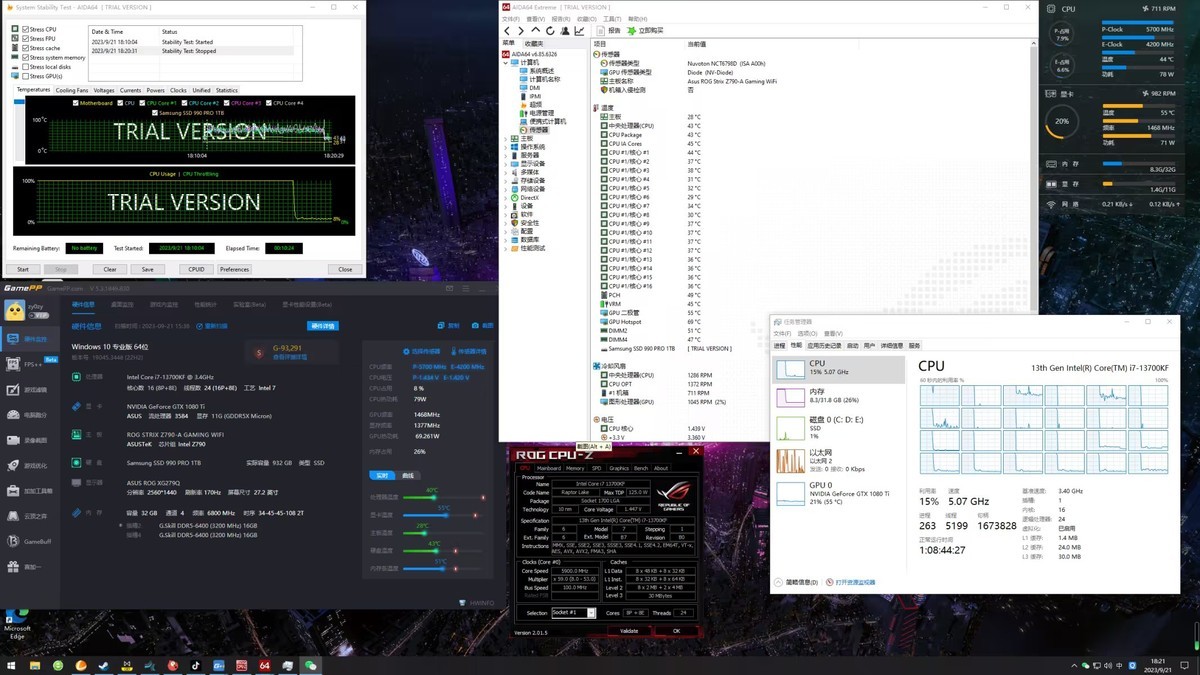This screenshot has height=675, width=1200.
Task: Open GamePP 喜加一 gift sidebar icon
Action: (x=13, y=567)
